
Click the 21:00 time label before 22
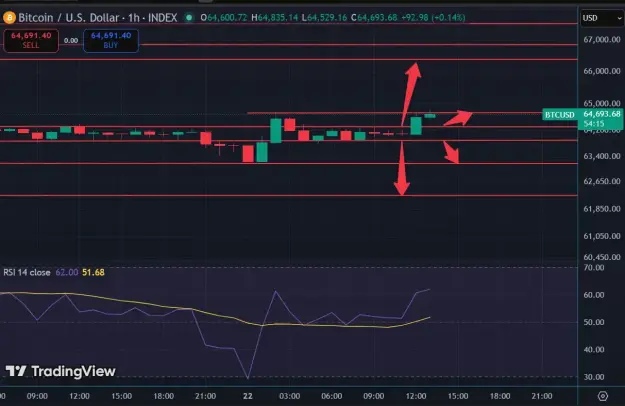click(205, 396)
